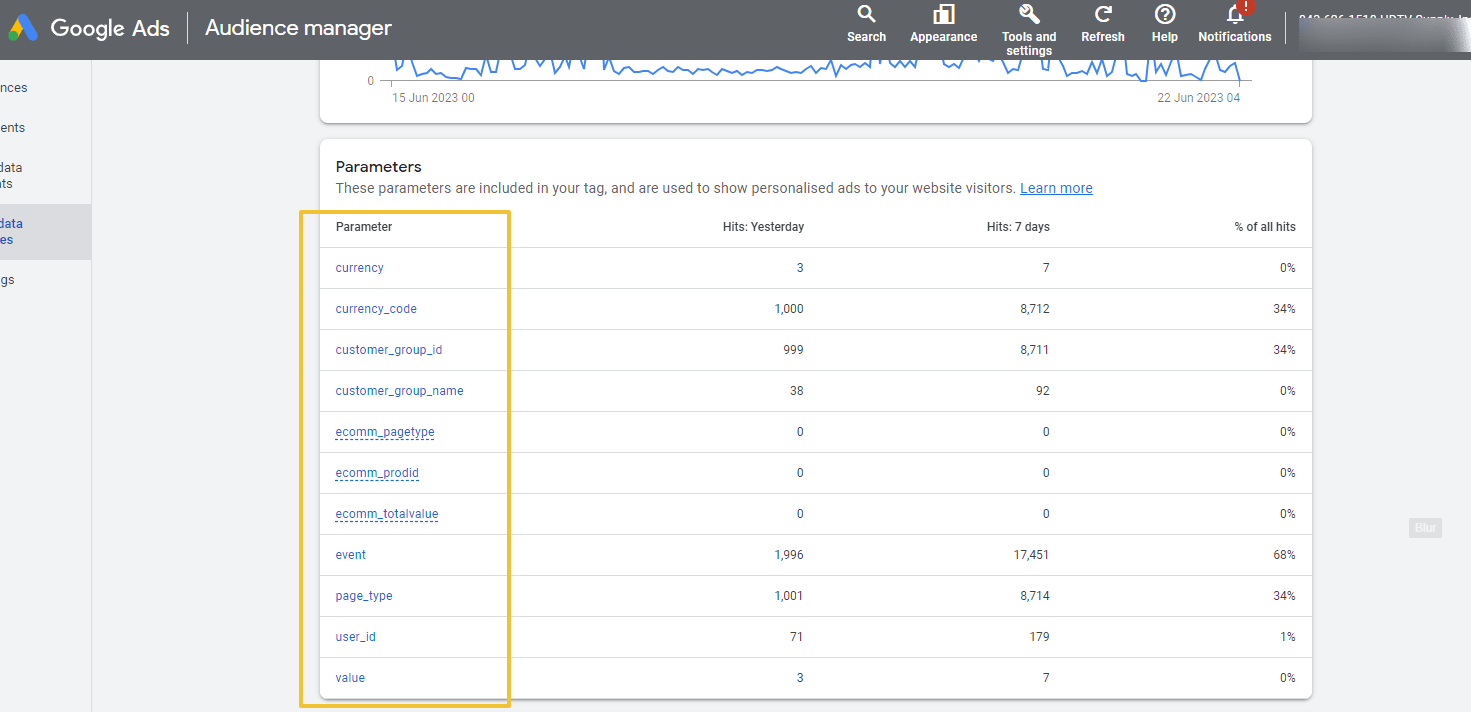This screenshot has height=712, width=1471.
Task: Open the currency parameter link
Action: pyautogui.click(x=359, y=268)
